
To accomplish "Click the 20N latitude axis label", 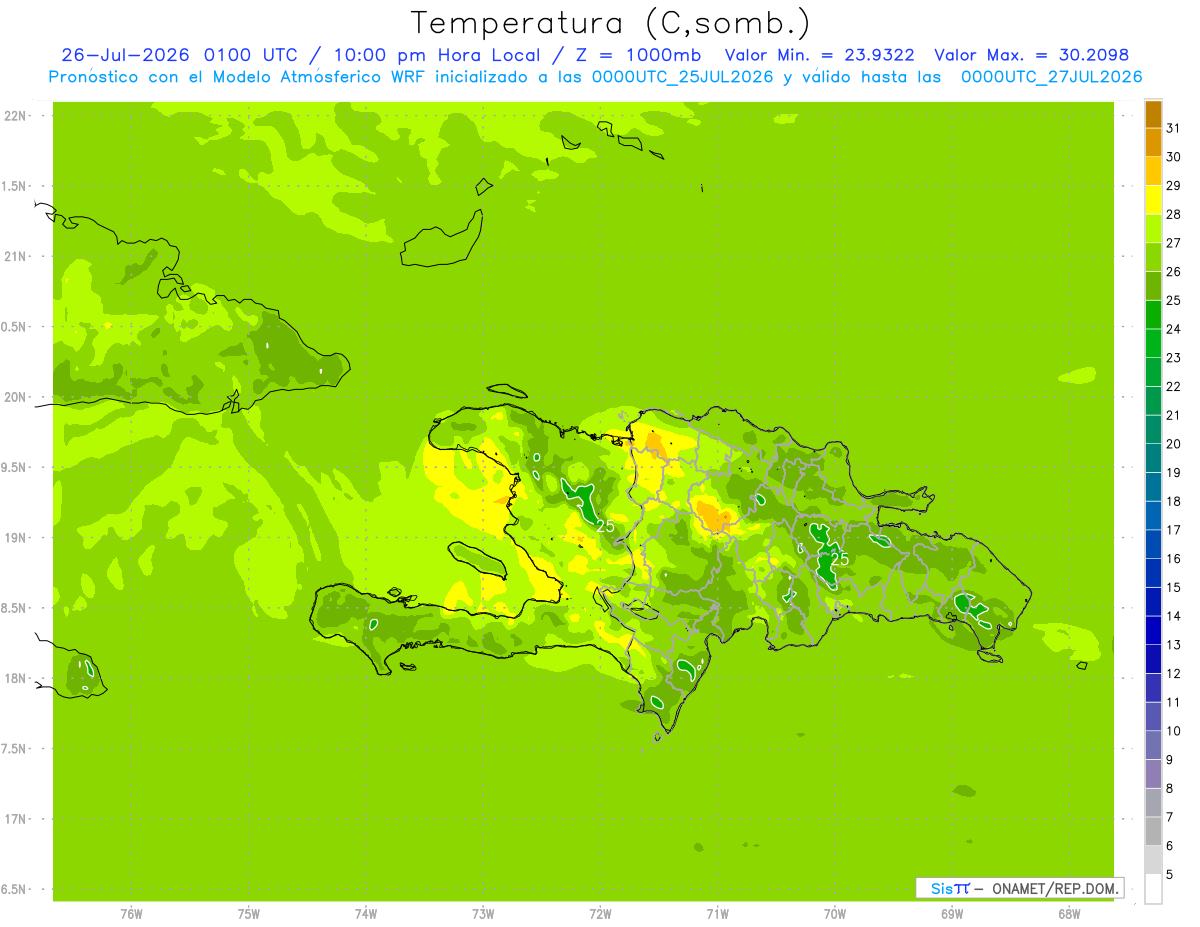I will (15, 397).
